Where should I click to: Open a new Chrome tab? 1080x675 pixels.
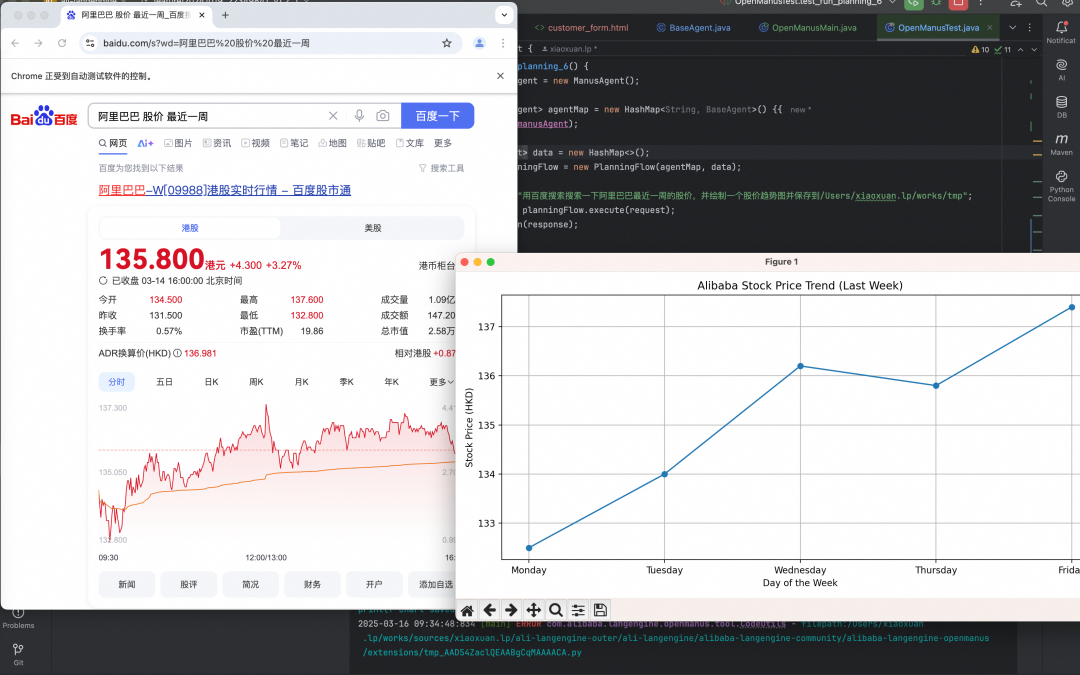click(x=225, y=14)
